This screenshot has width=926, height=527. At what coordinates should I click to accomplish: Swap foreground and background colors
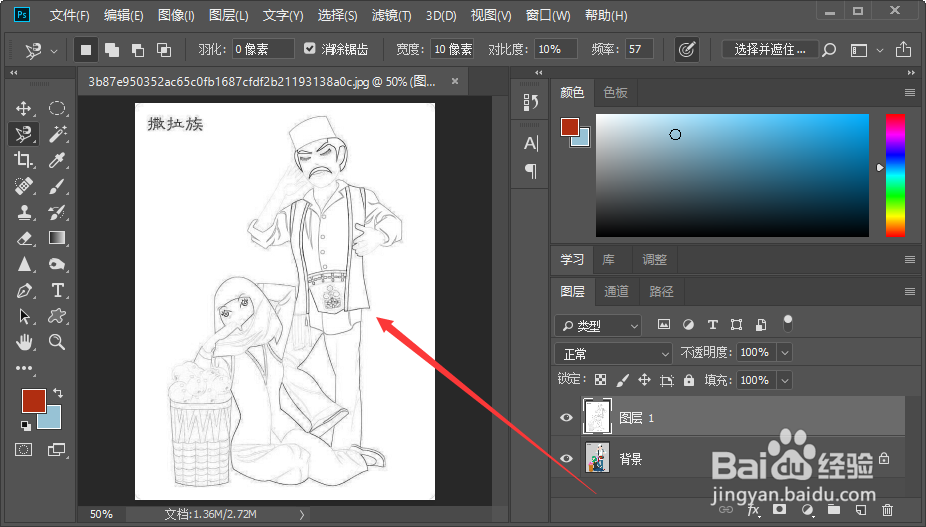(x=57, y=393)
